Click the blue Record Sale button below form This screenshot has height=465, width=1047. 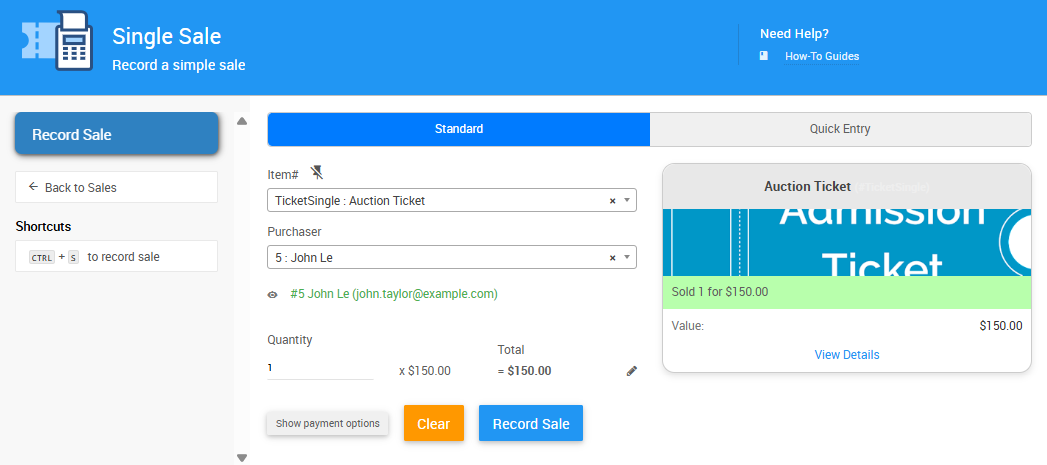(530, 423)
